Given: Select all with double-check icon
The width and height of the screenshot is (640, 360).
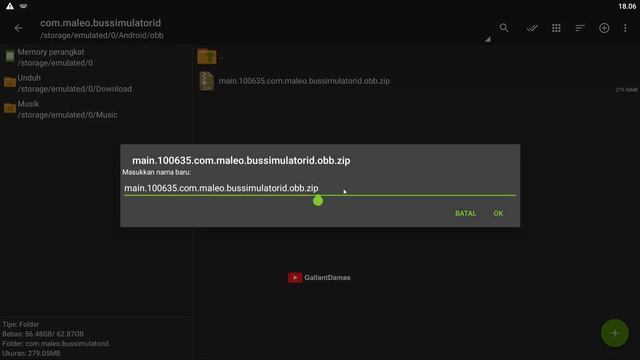Looking at the screenshot, I should click(532, 28).
